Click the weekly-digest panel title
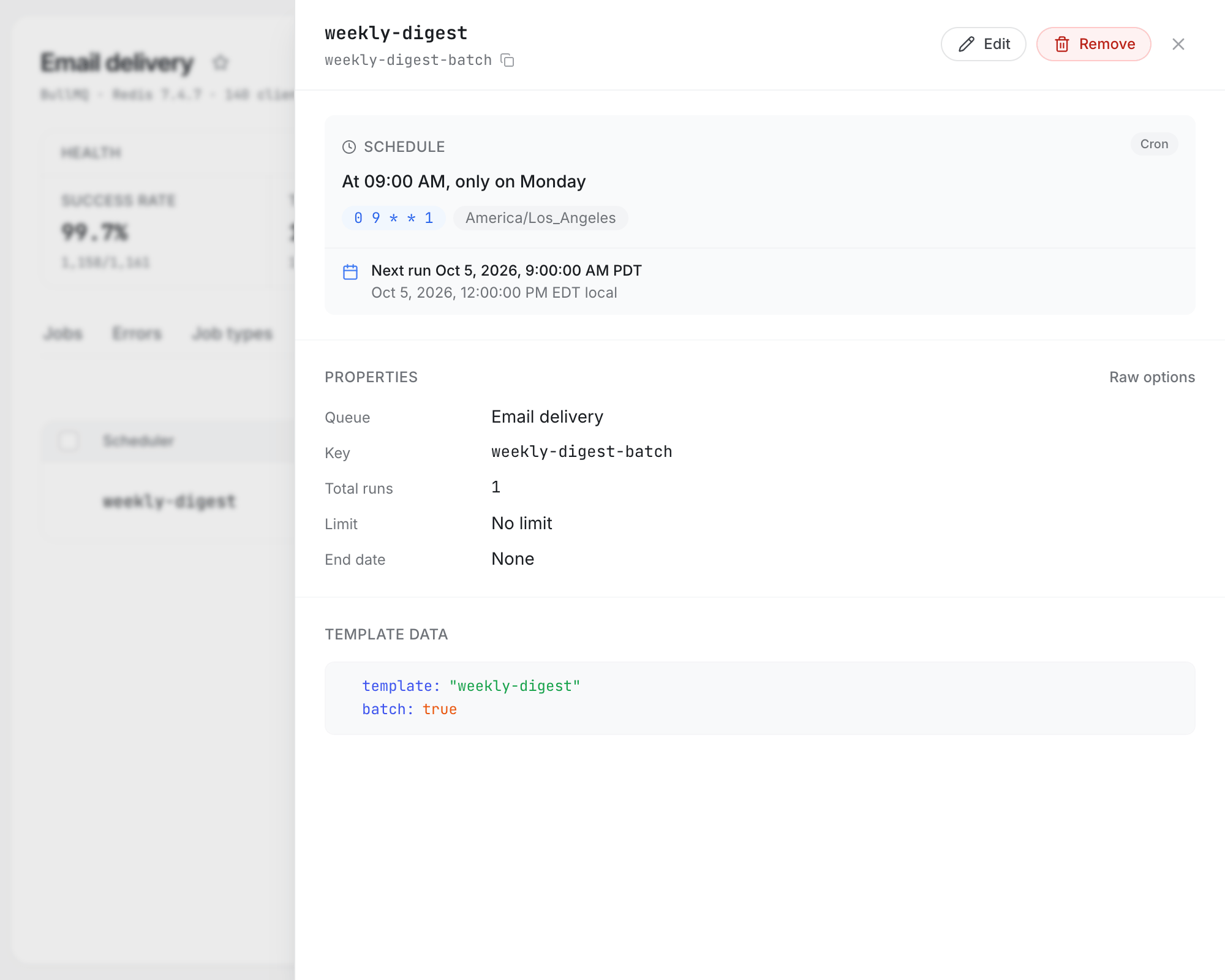 point(396,33)
